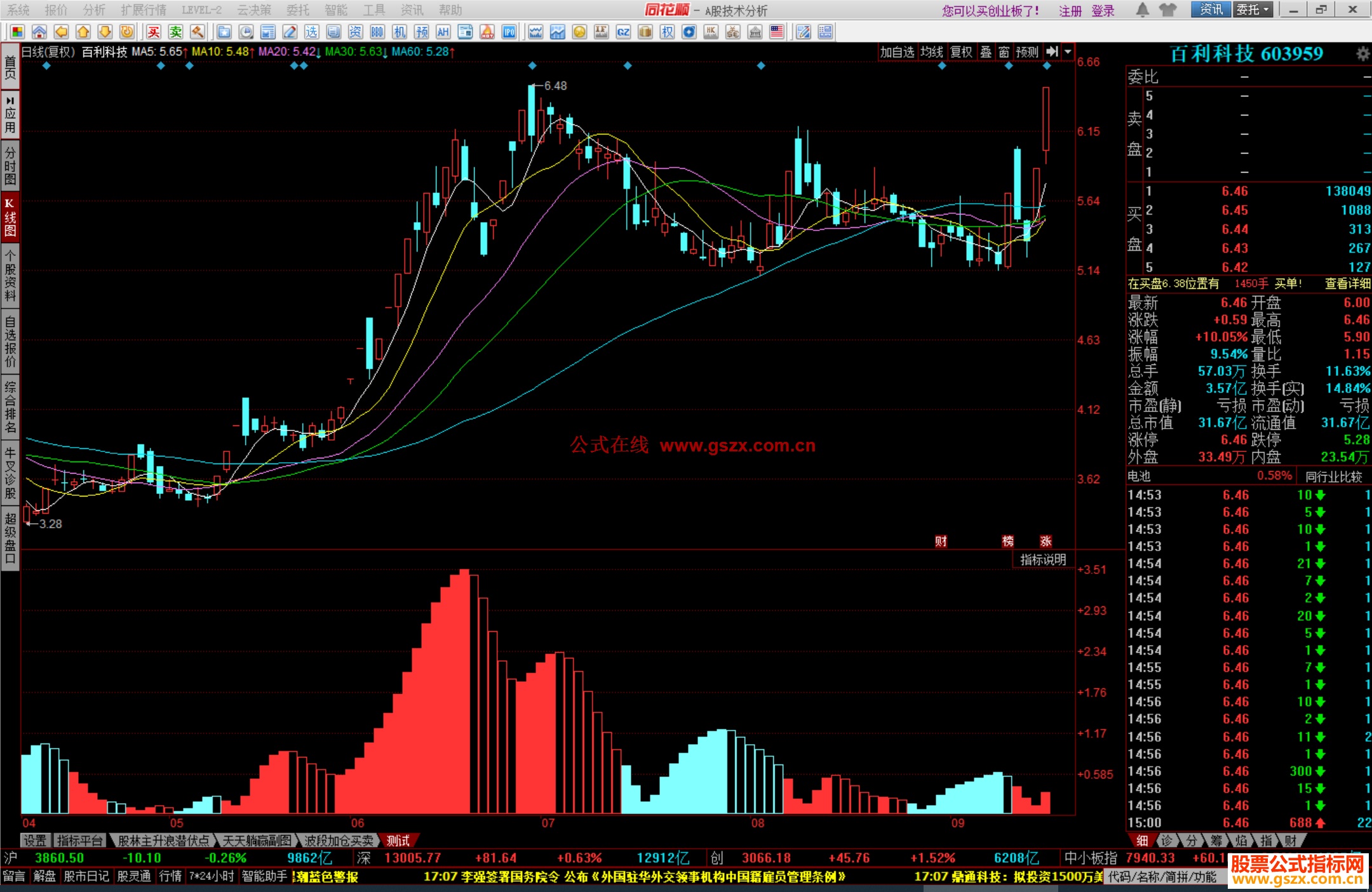Click 查看详细 view details link
The width and height of the screenshot is (1372, 892).
1347,284
